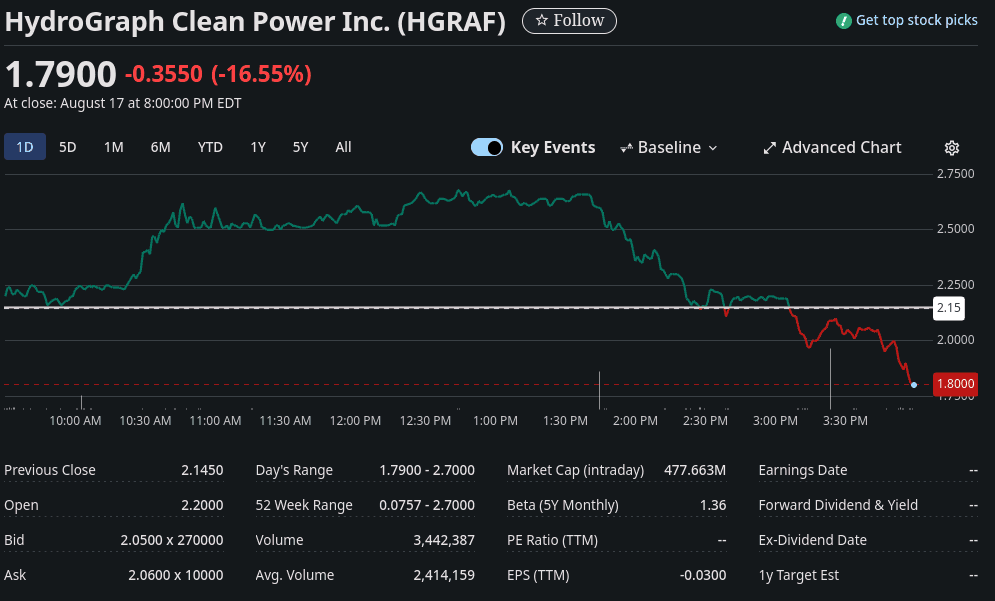Show the All time range
995x601 pixels.
click(x=343, y=148)
